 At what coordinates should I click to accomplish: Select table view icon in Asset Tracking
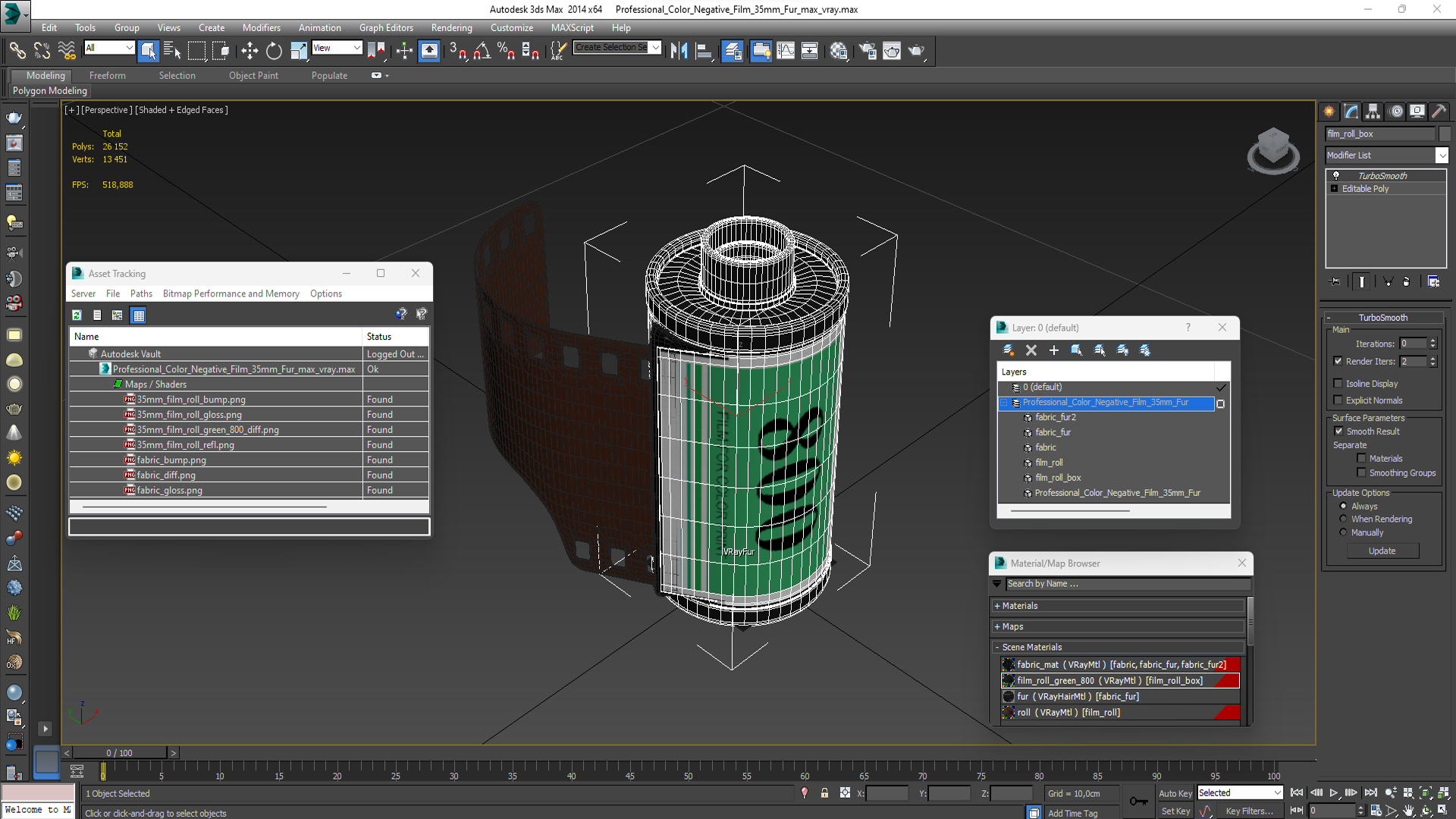coord(138,315)
